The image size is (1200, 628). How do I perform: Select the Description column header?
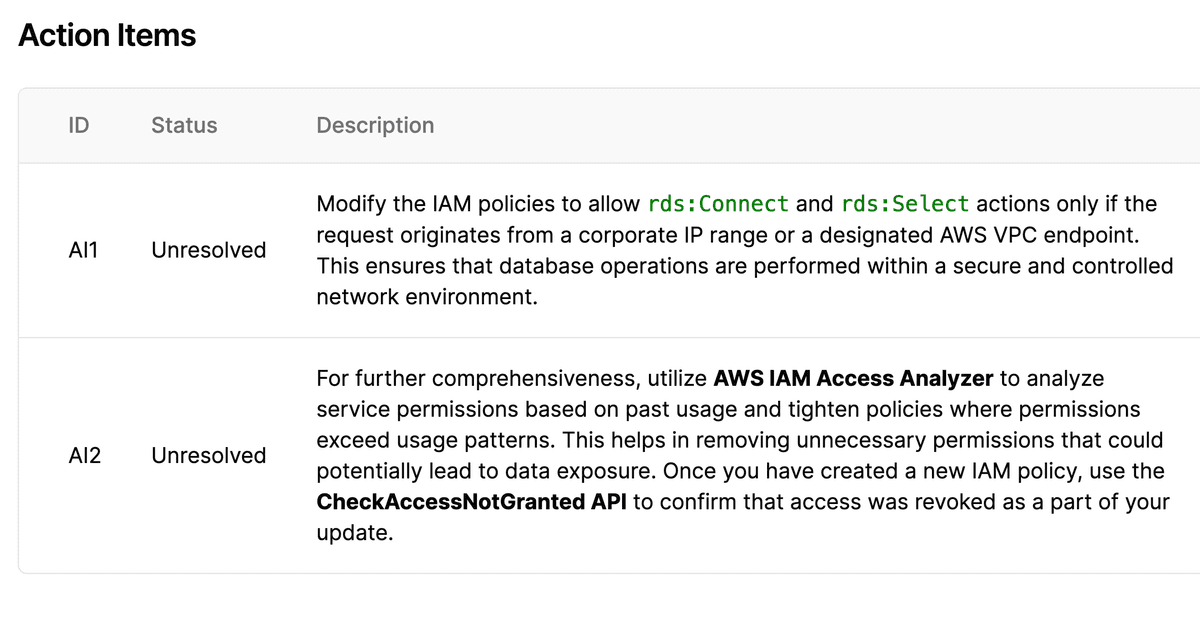click(375, 126)
